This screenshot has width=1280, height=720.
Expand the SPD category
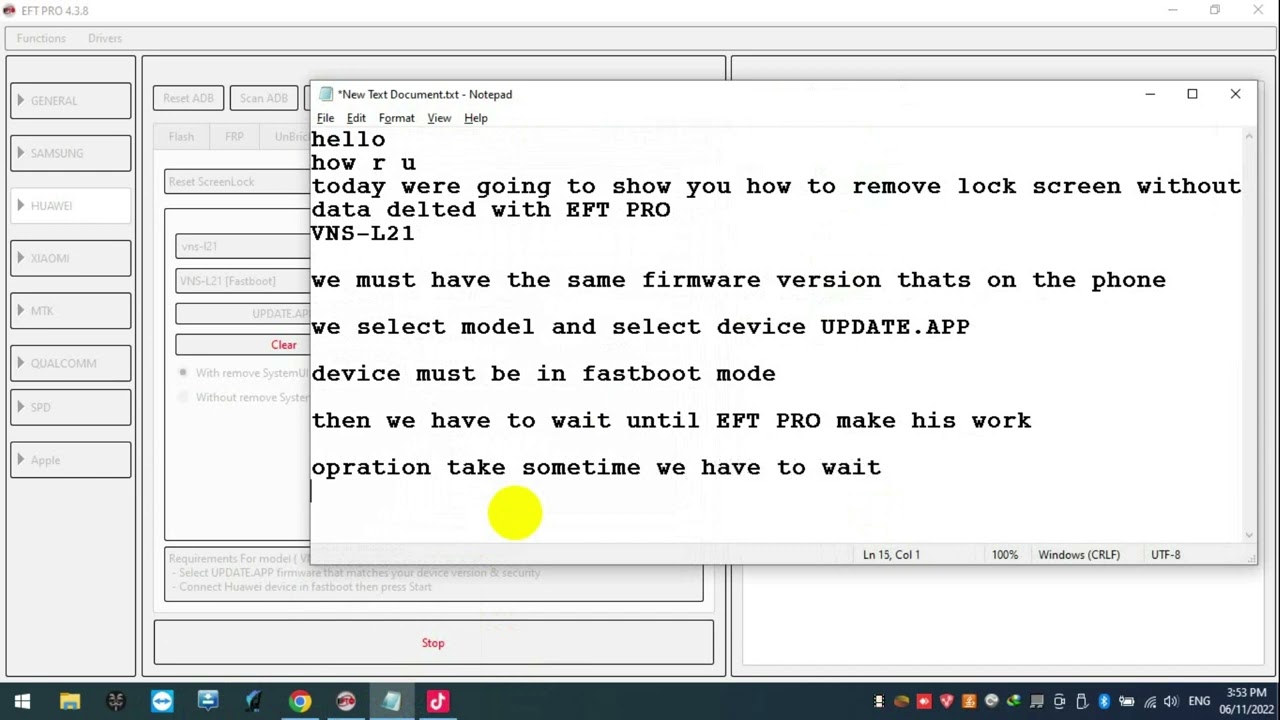coord(70,407)
